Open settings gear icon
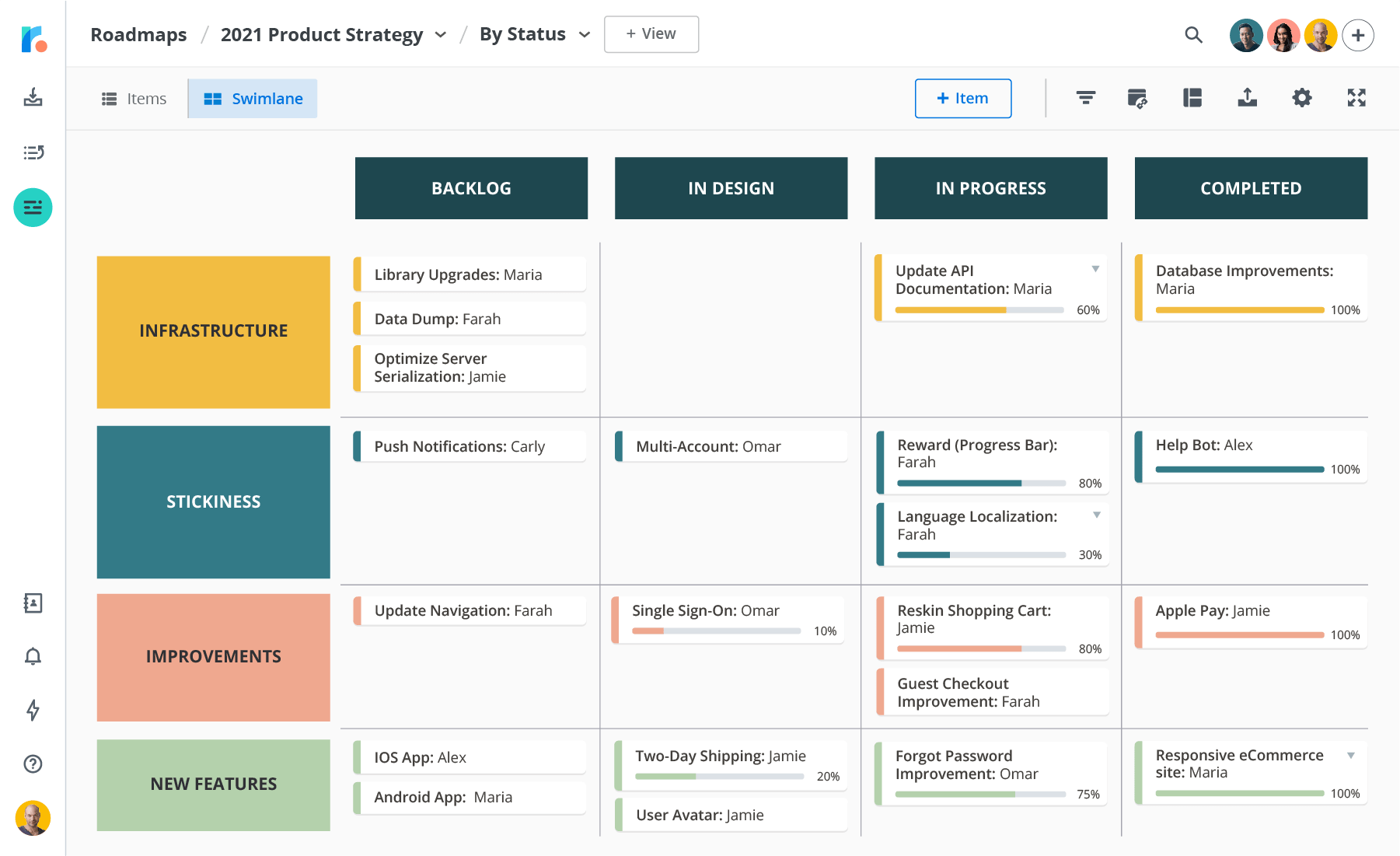 tap(1302, 98)
